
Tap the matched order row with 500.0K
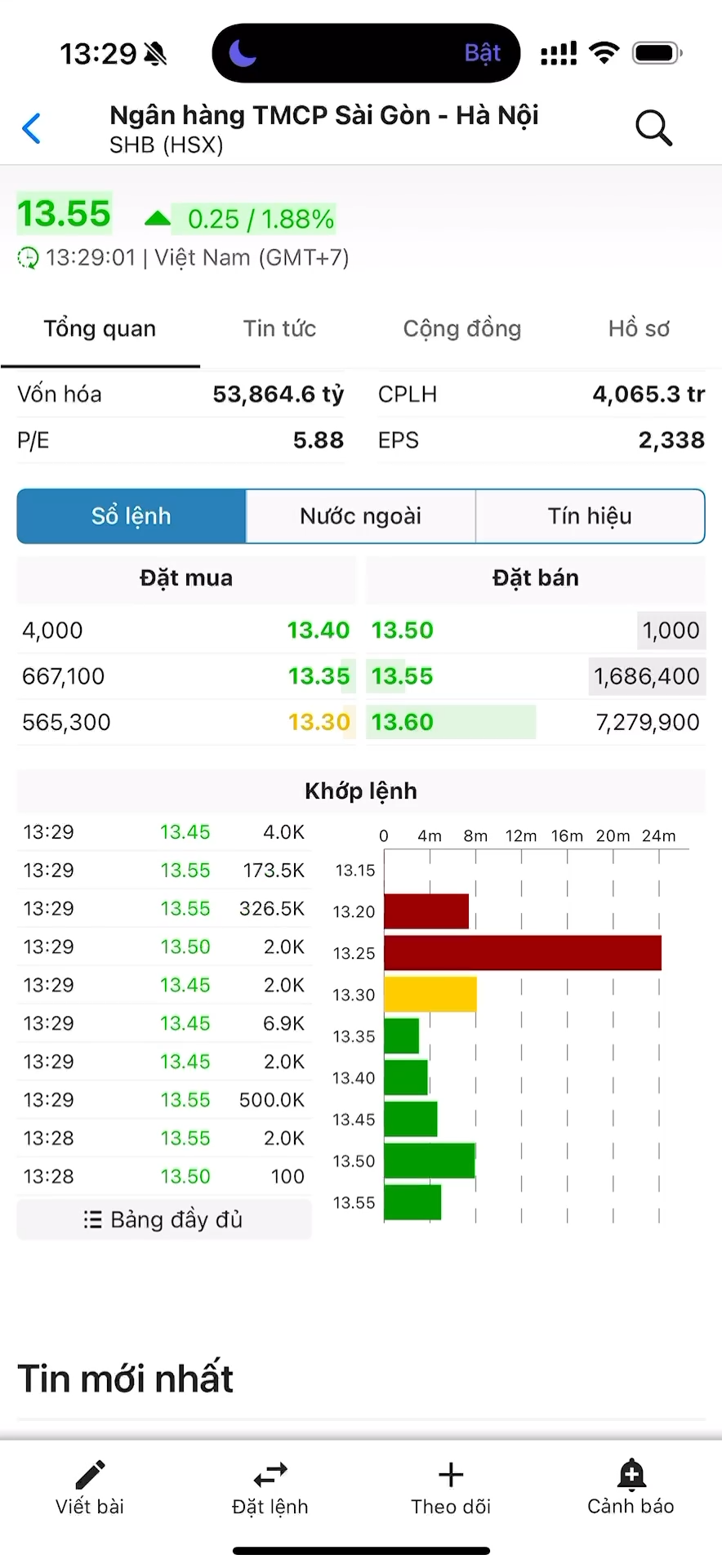(x=164, y=1100)
